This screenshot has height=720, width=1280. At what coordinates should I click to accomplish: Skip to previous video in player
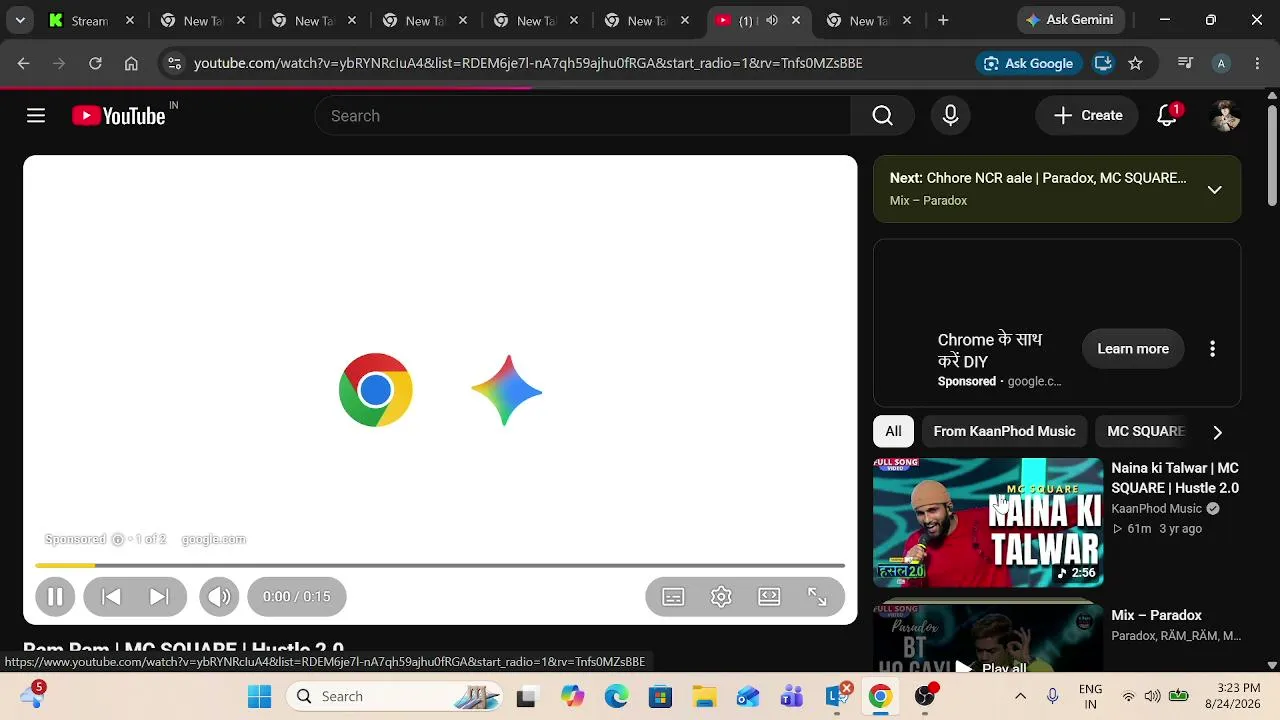pyautogui.click(x=111, y=597)
